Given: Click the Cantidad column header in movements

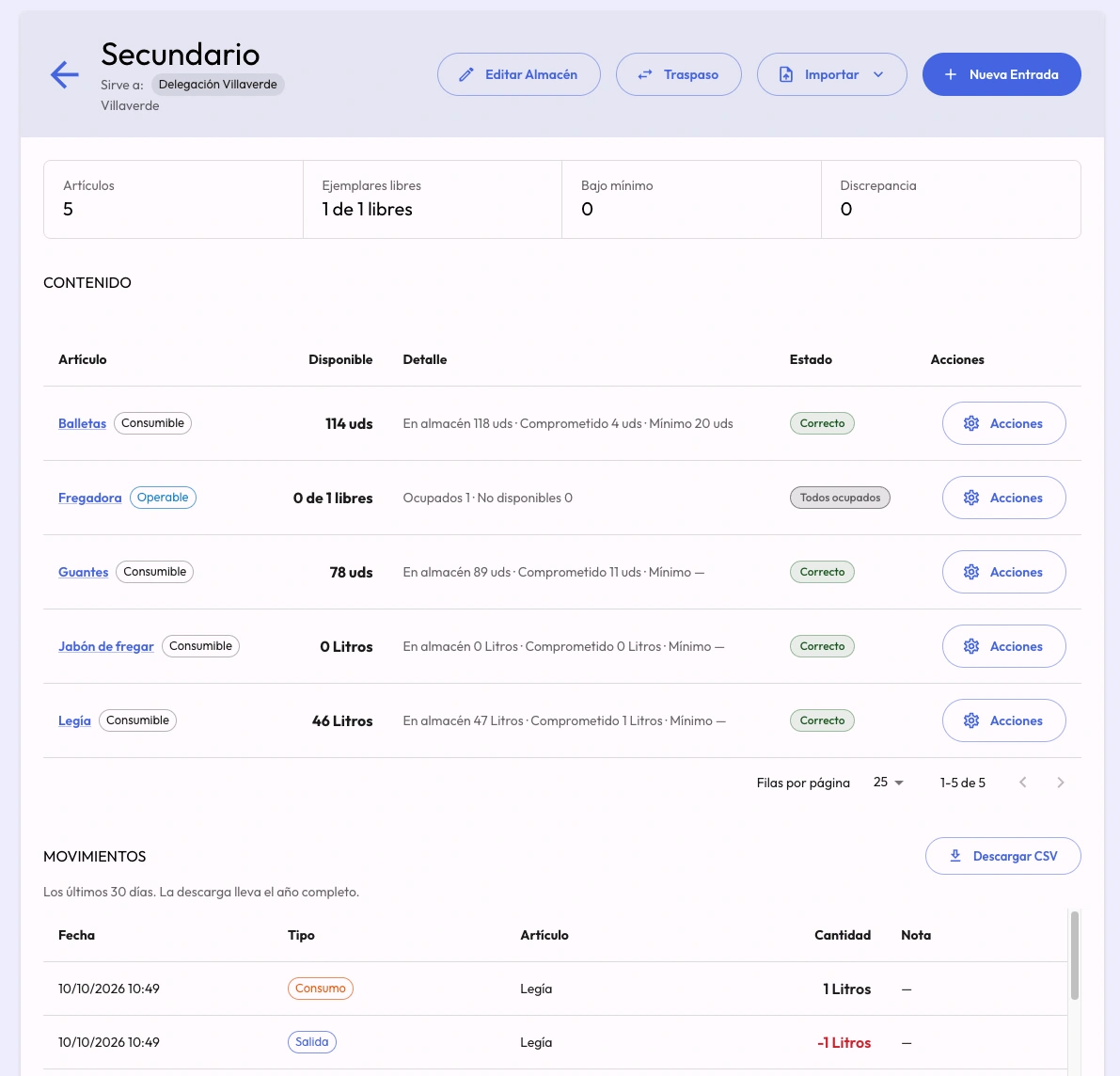Looking at the screenshot, I should point(843,935).
